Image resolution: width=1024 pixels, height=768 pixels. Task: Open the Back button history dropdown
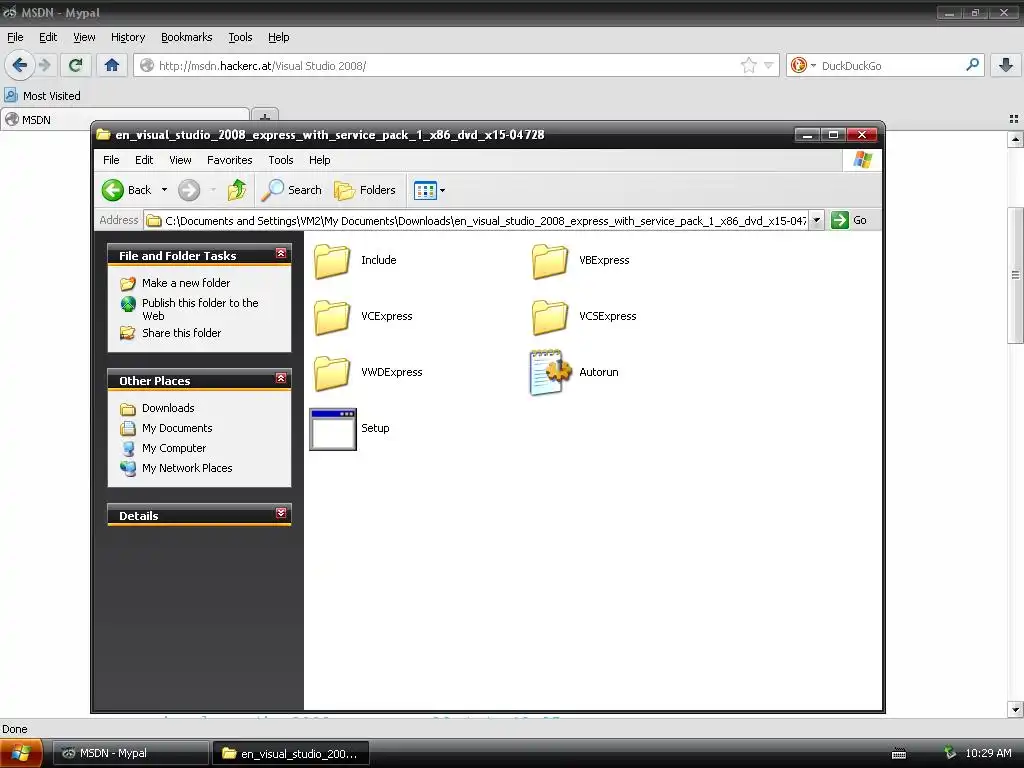165,190
